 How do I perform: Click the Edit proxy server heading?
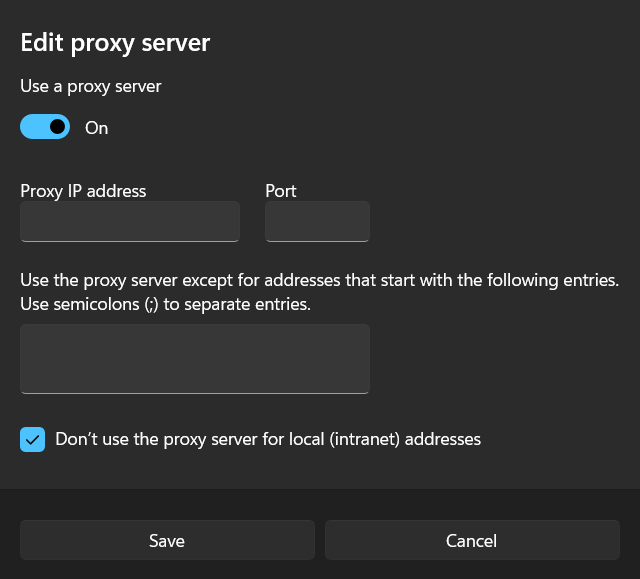pyautogui.click(x=115, y=43)
